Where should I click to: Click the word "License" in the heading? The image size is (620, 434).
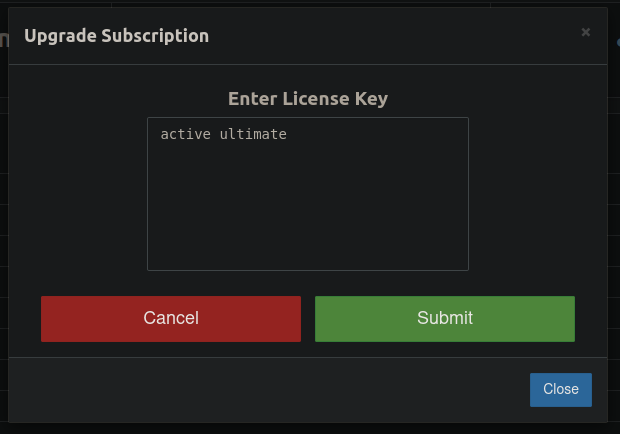coord(315,99)
